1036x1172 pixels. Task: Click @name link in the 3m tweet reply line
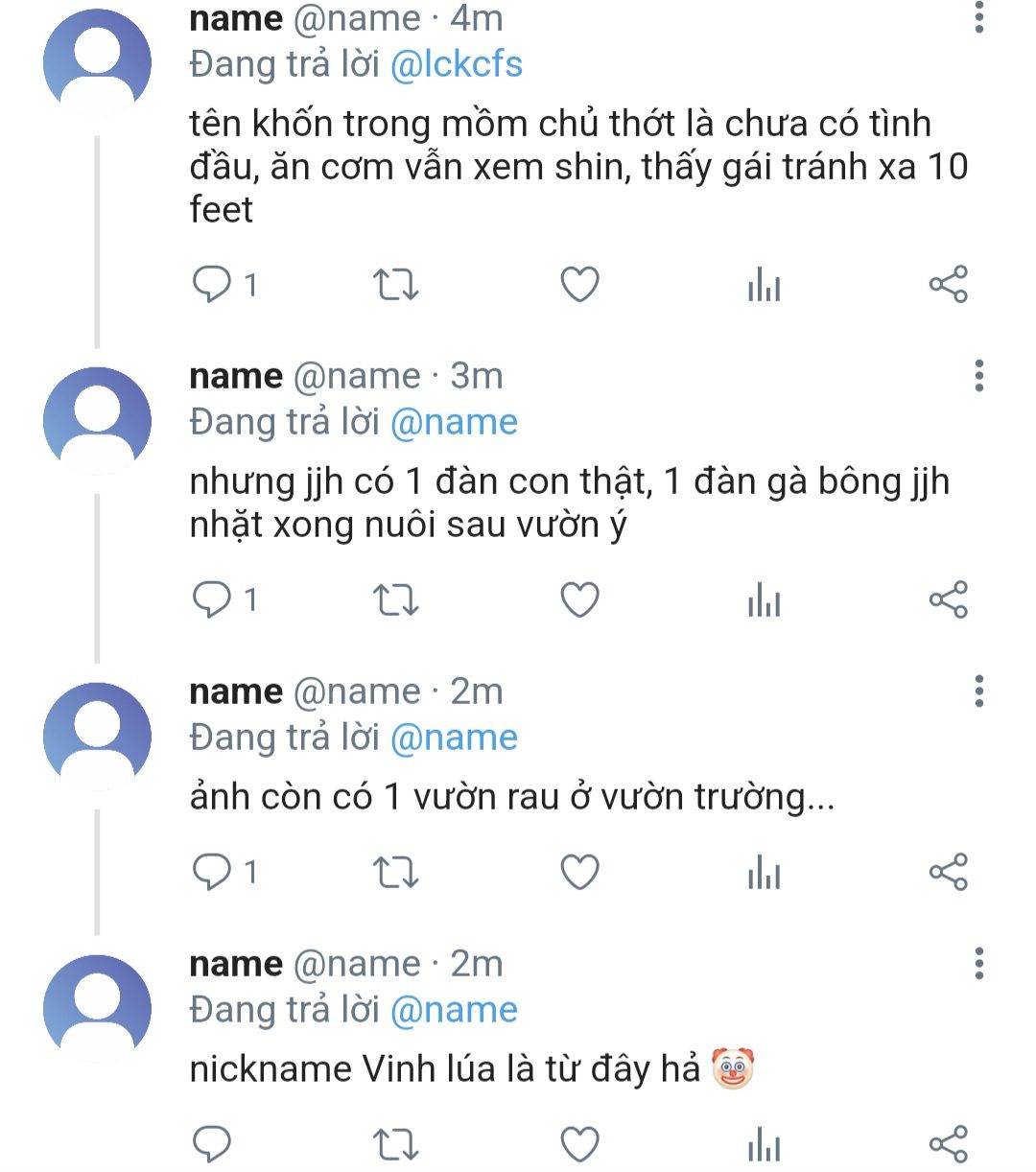(455, 422)
